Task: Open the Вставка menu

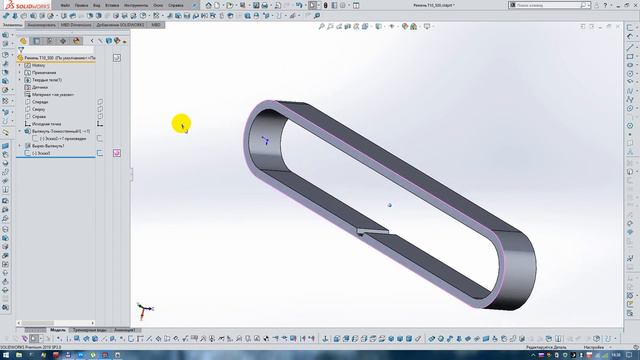Action: 112,5
